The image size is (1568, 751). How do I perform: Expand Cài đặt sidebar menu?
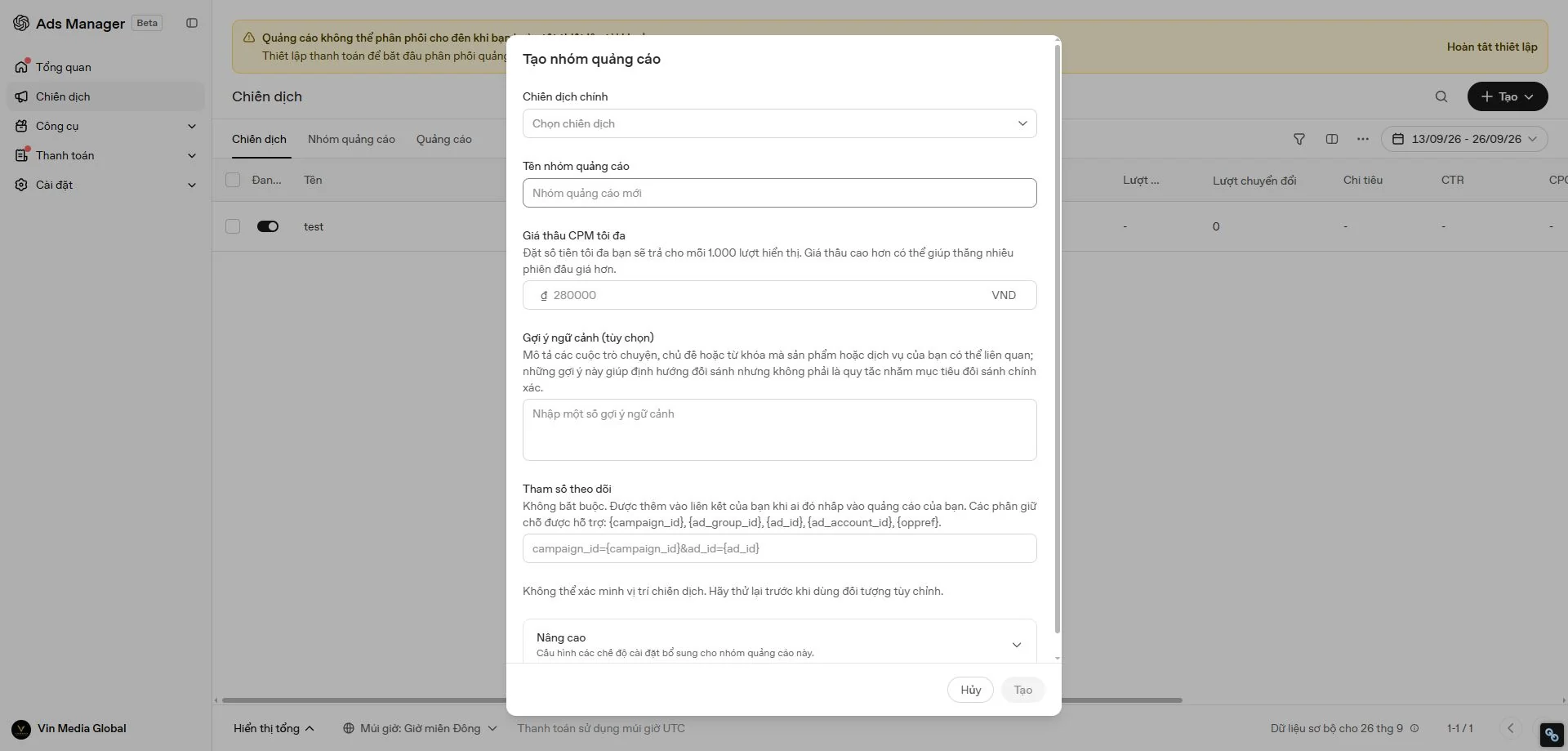(x=105, y=185)
